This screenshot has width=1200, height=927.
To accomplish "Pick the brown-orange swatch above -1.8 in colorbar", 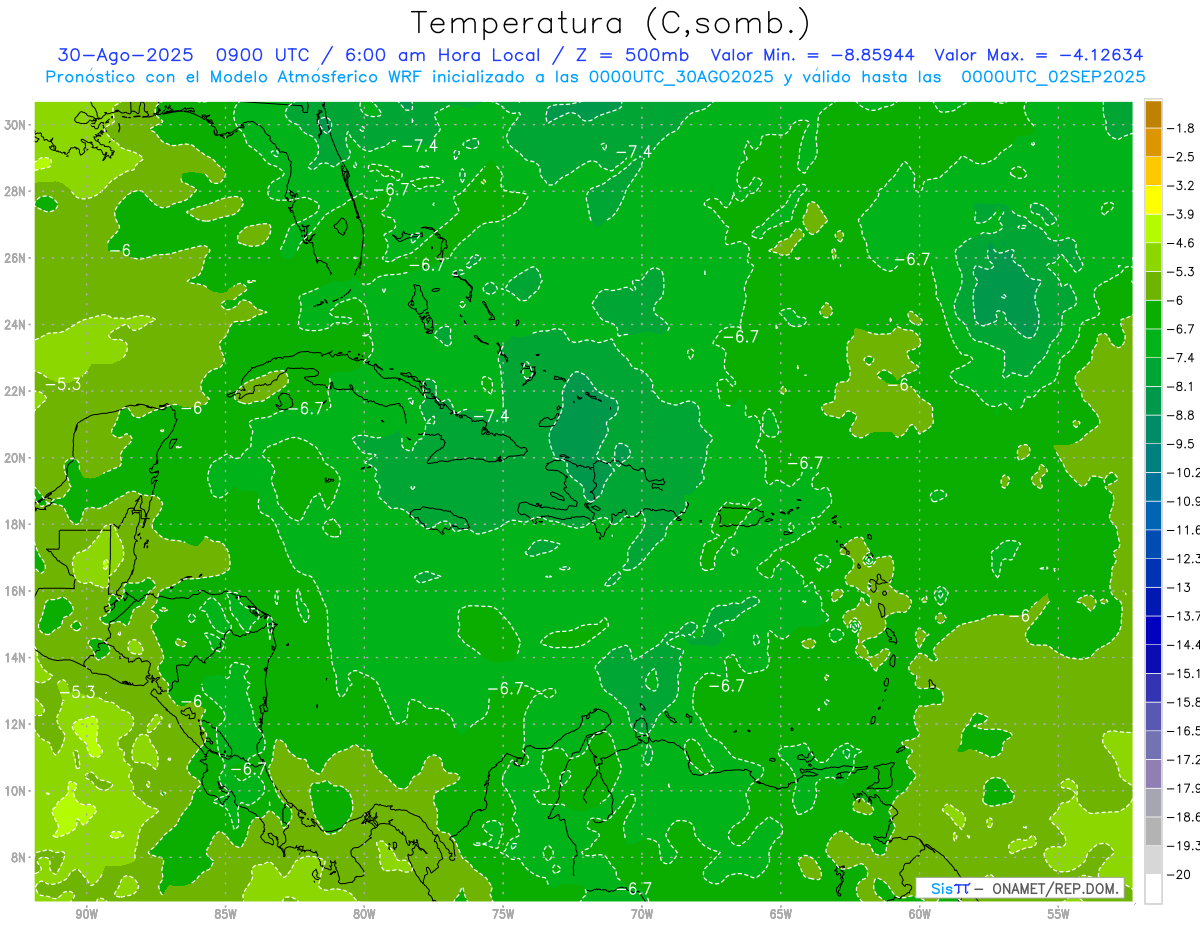I will point(1153,115).
